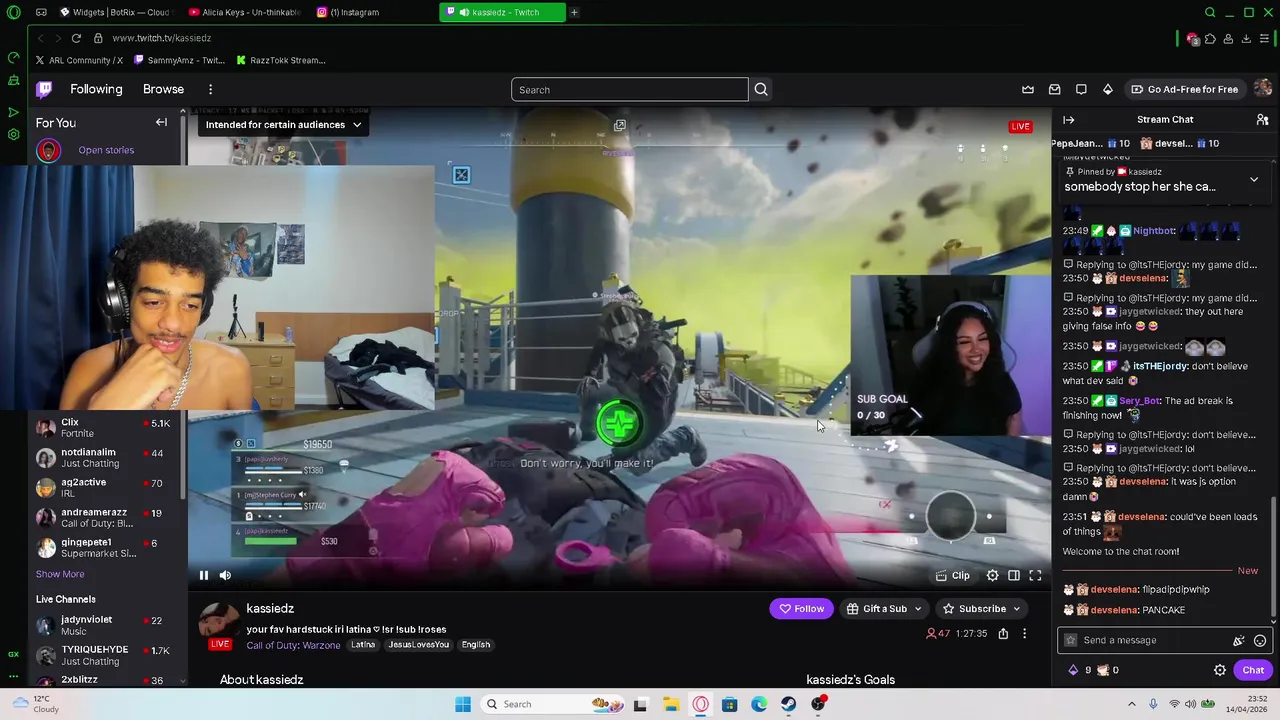The image size is (1280, 720).
Task: Click the search magnifier button next to the Twitch search field
Action: 761,89
